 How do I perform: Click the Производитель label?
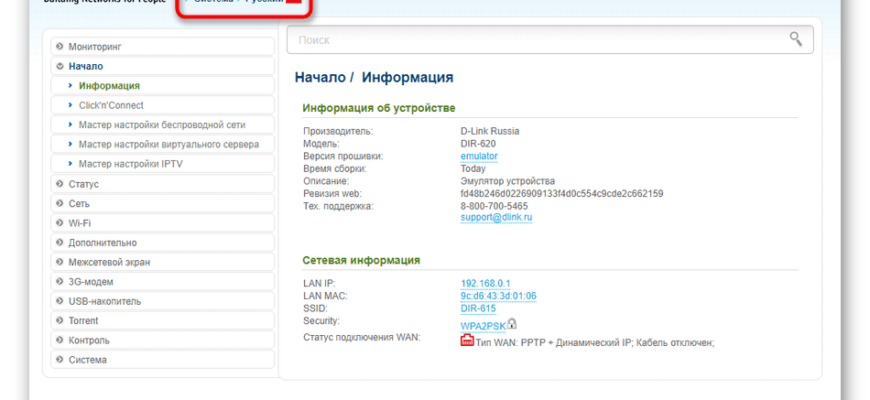coord(338,131)
